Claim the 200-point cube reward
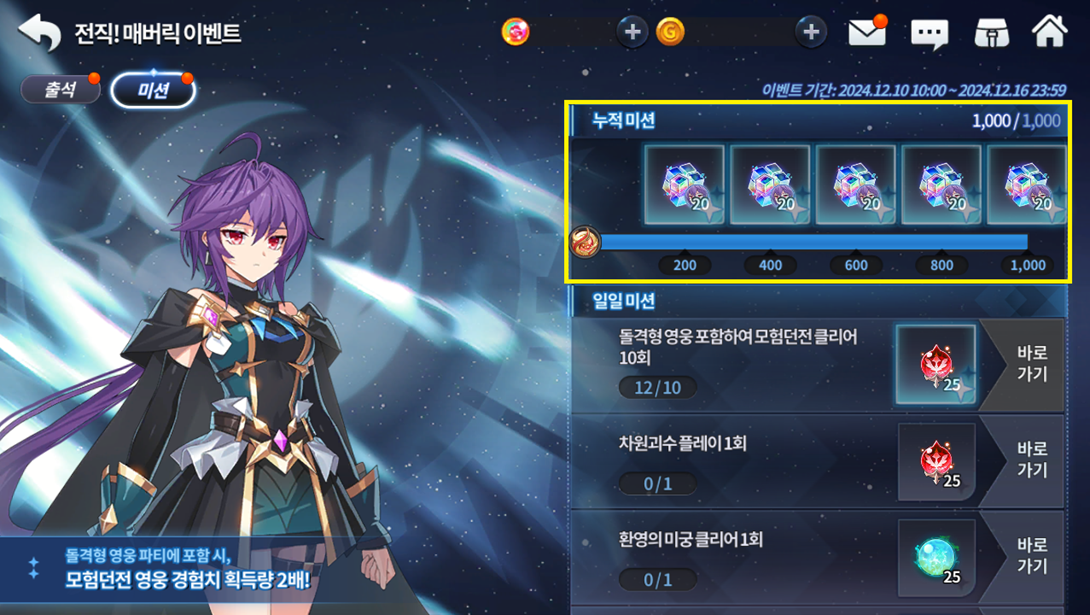 tap(684, 185)
